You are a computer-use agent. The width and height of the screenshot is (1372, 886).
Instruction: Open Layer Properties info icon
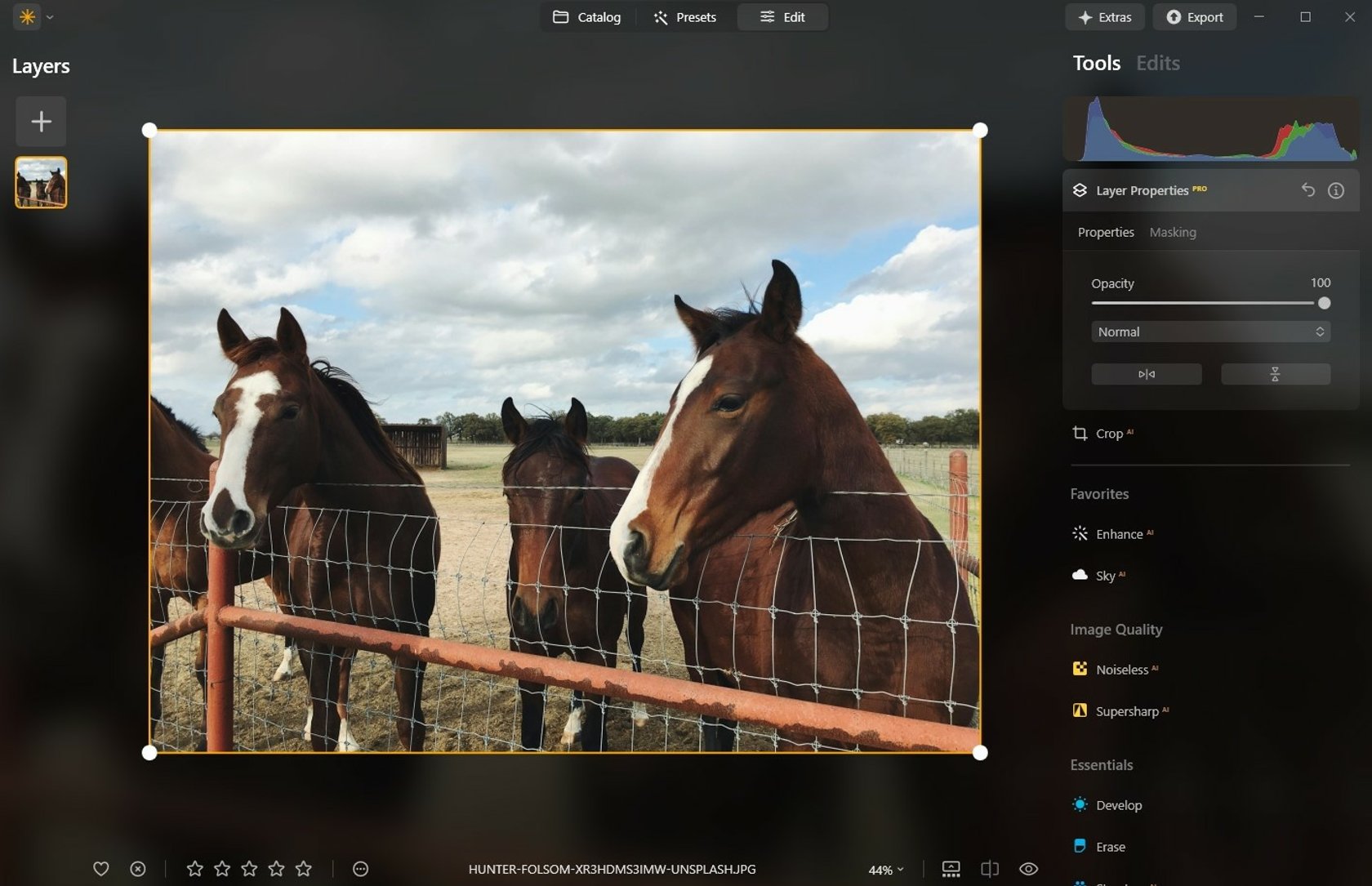point(1336,190)
